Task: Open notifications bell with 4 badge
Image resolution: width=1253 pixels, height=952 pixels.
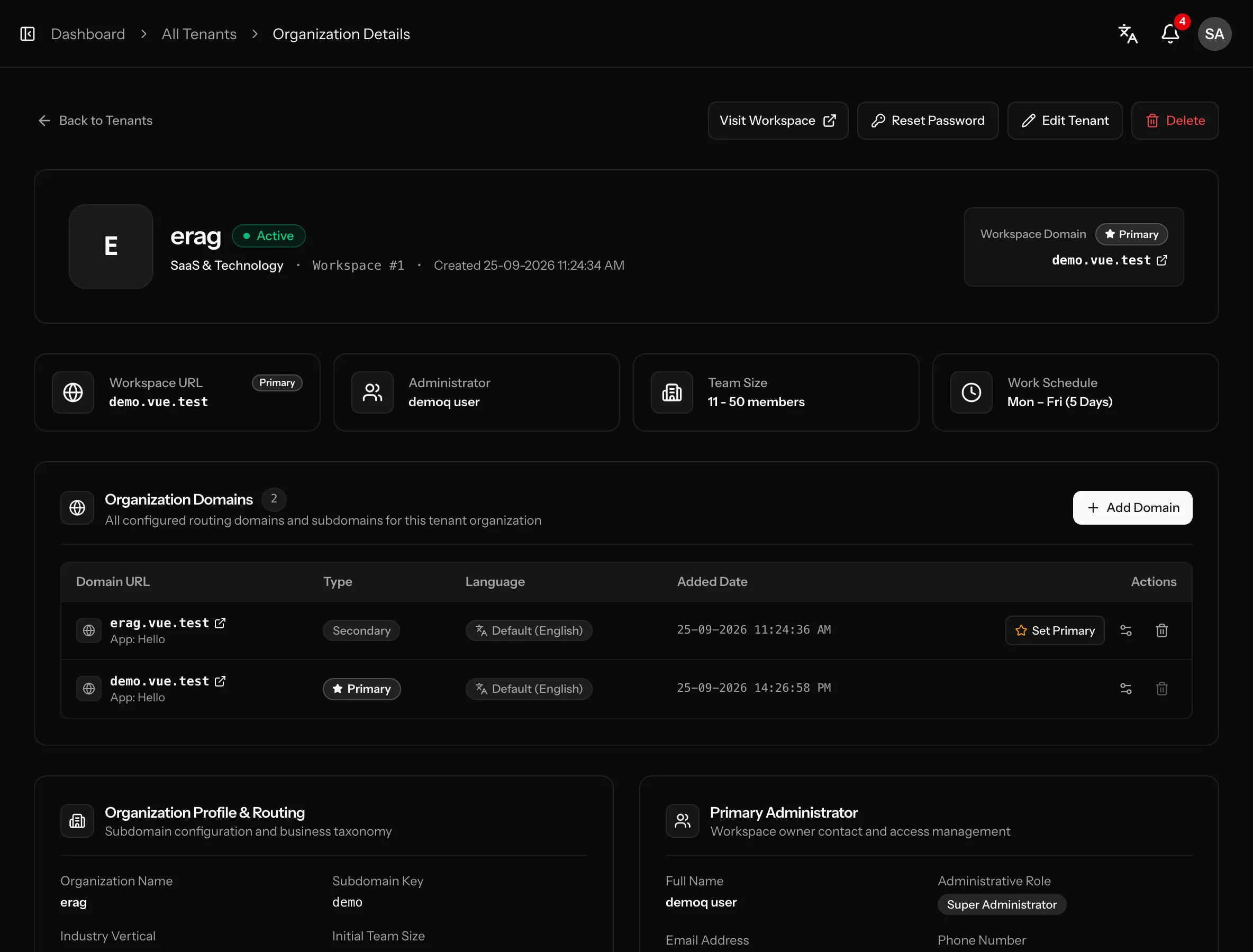Action: (1170, 34)
